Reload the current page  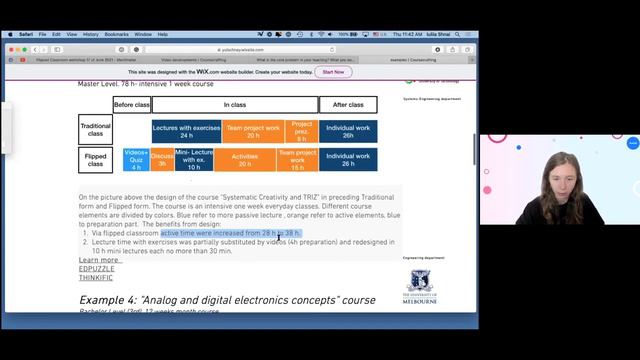point(332,50)
